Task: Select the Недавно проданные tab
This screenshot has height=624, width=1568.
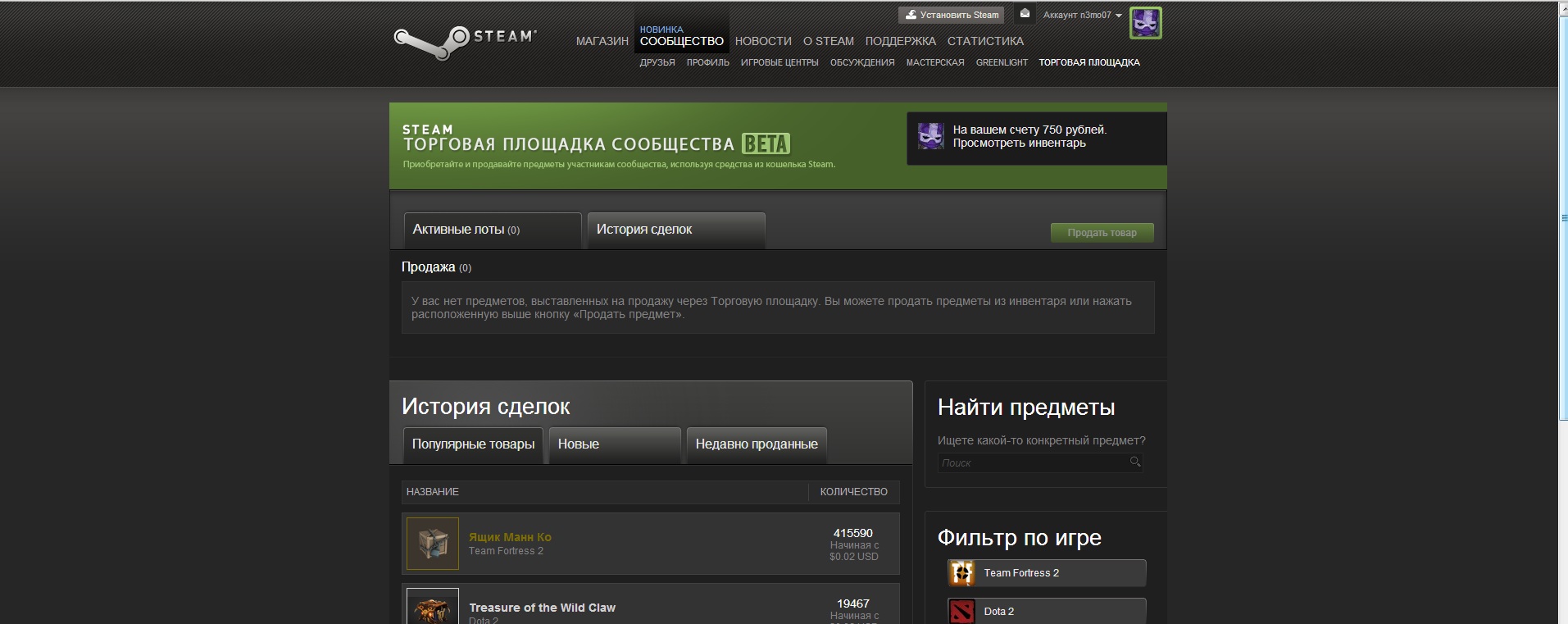Action: [757, 445]
